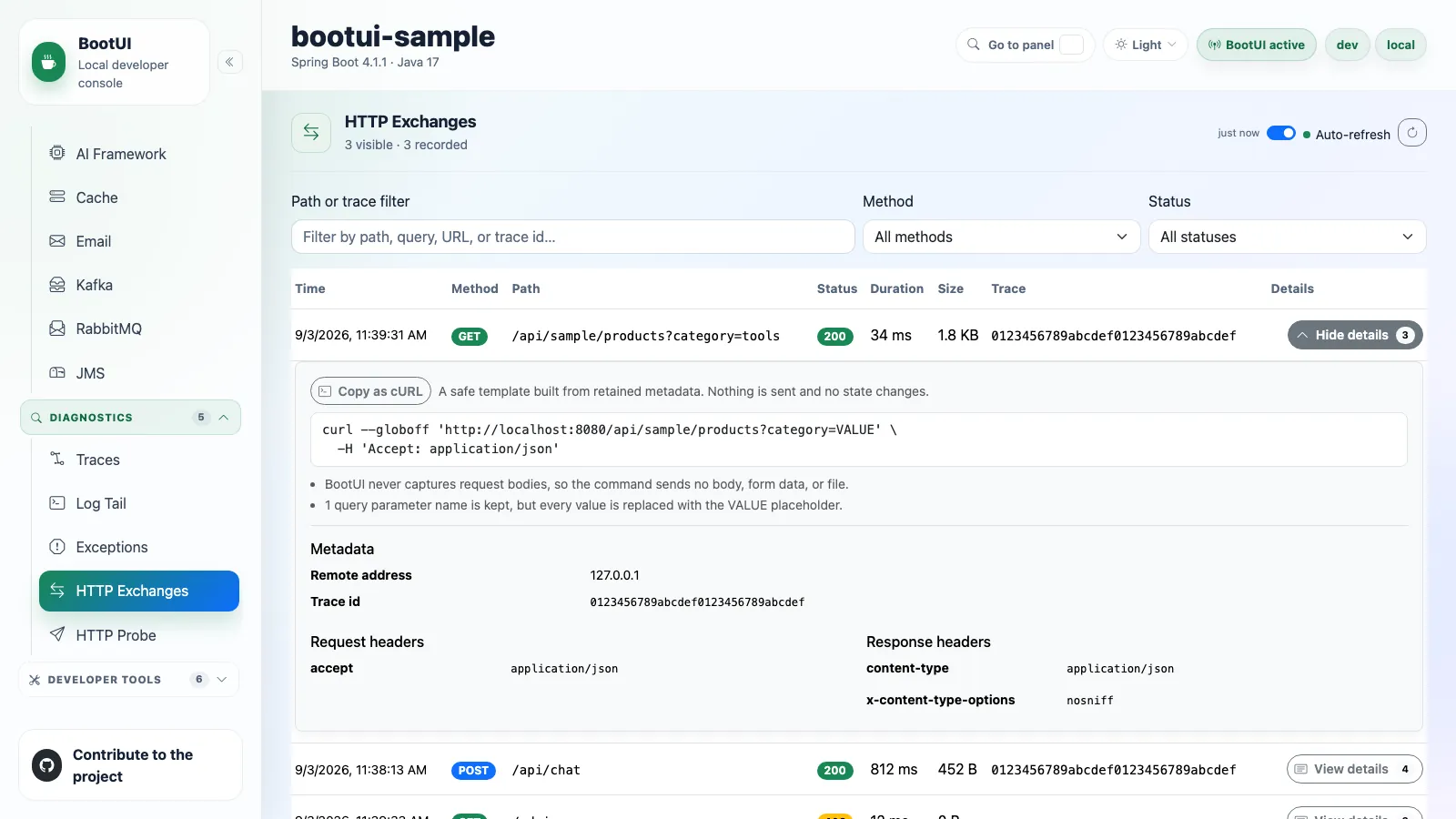Click the curl command code block
The image size is (1456, 819).
(859, 440)
